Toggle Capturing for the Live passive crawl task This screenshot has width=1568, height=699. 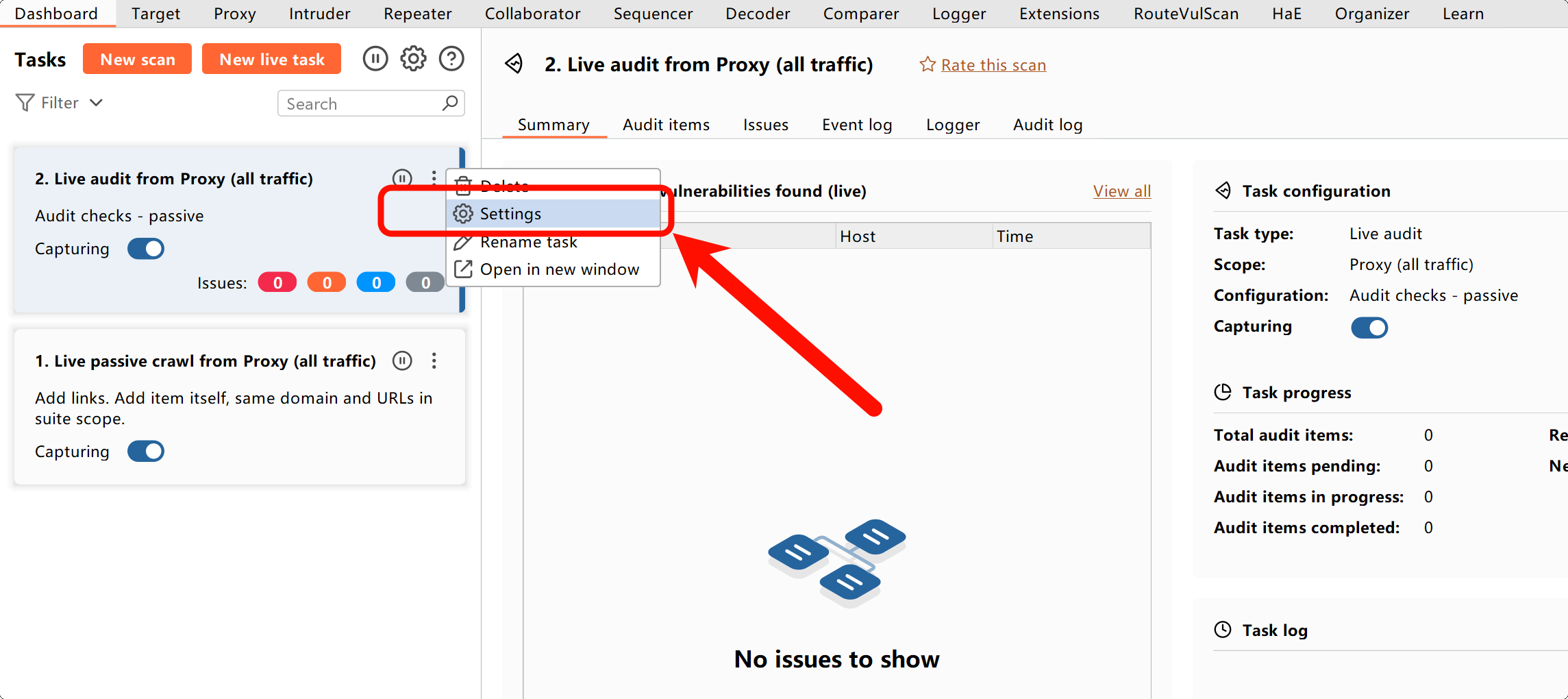pyautogui.click(x=146, y=452)
